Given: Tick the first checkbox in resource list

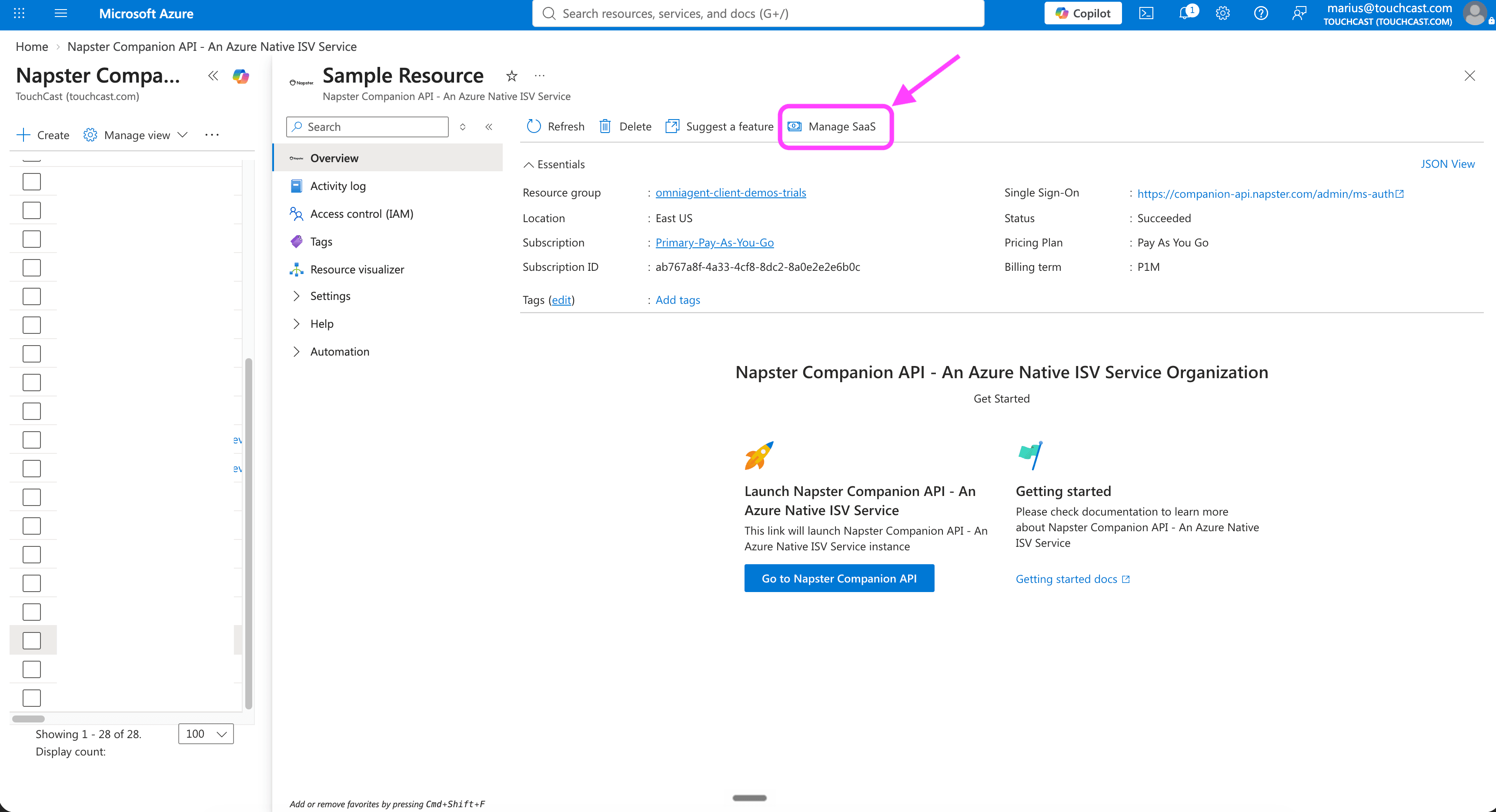Looking at the screenshot, I should 32,182.
